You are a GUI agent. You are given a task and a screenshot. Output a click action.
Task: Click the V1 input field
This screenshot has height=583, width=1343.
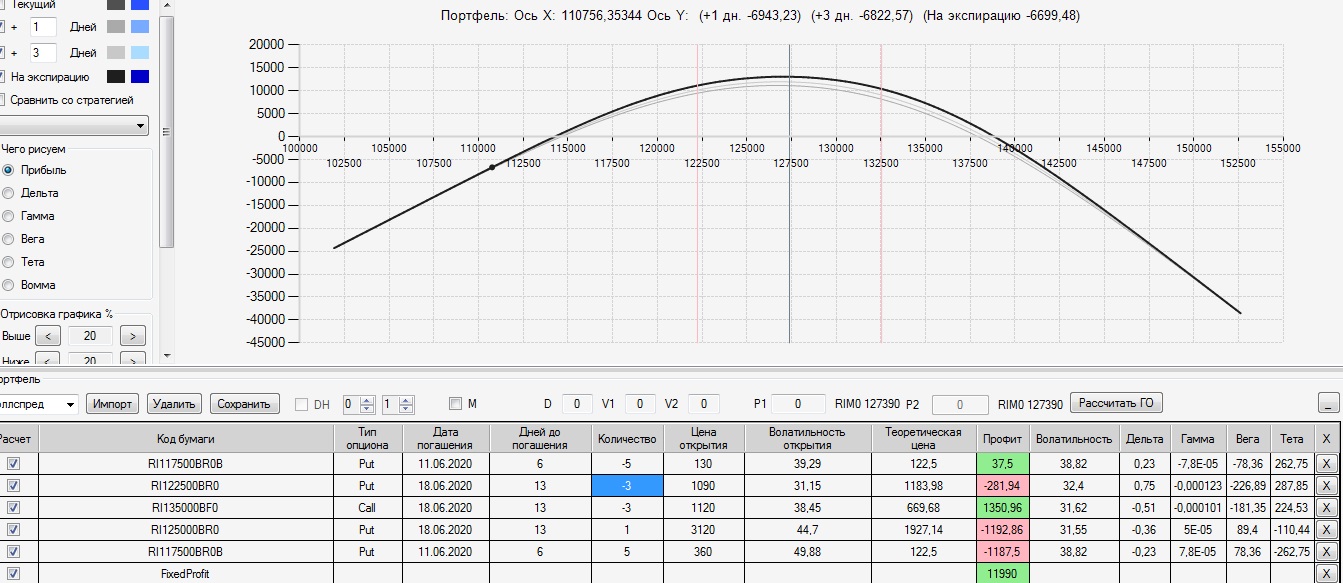[x=640, y=404]
